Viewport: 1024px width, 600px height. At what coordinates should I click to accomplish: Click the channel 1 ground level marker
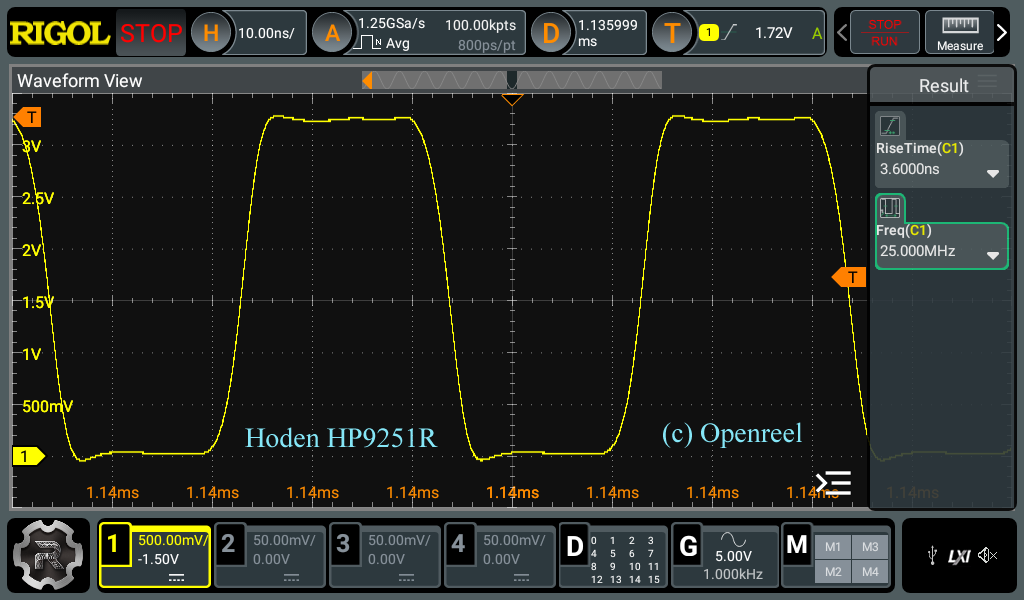[28, 456]
